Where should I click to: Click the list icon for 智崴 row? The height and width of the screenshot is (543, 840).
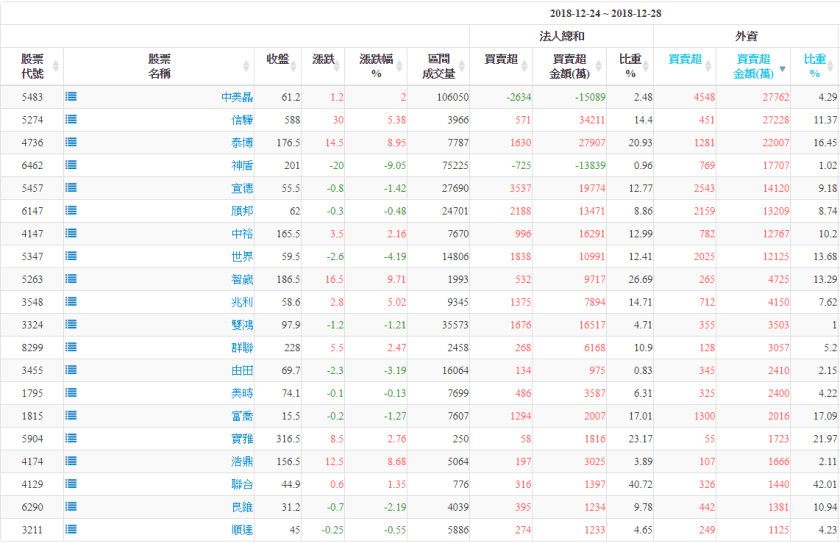coord(71,279)
